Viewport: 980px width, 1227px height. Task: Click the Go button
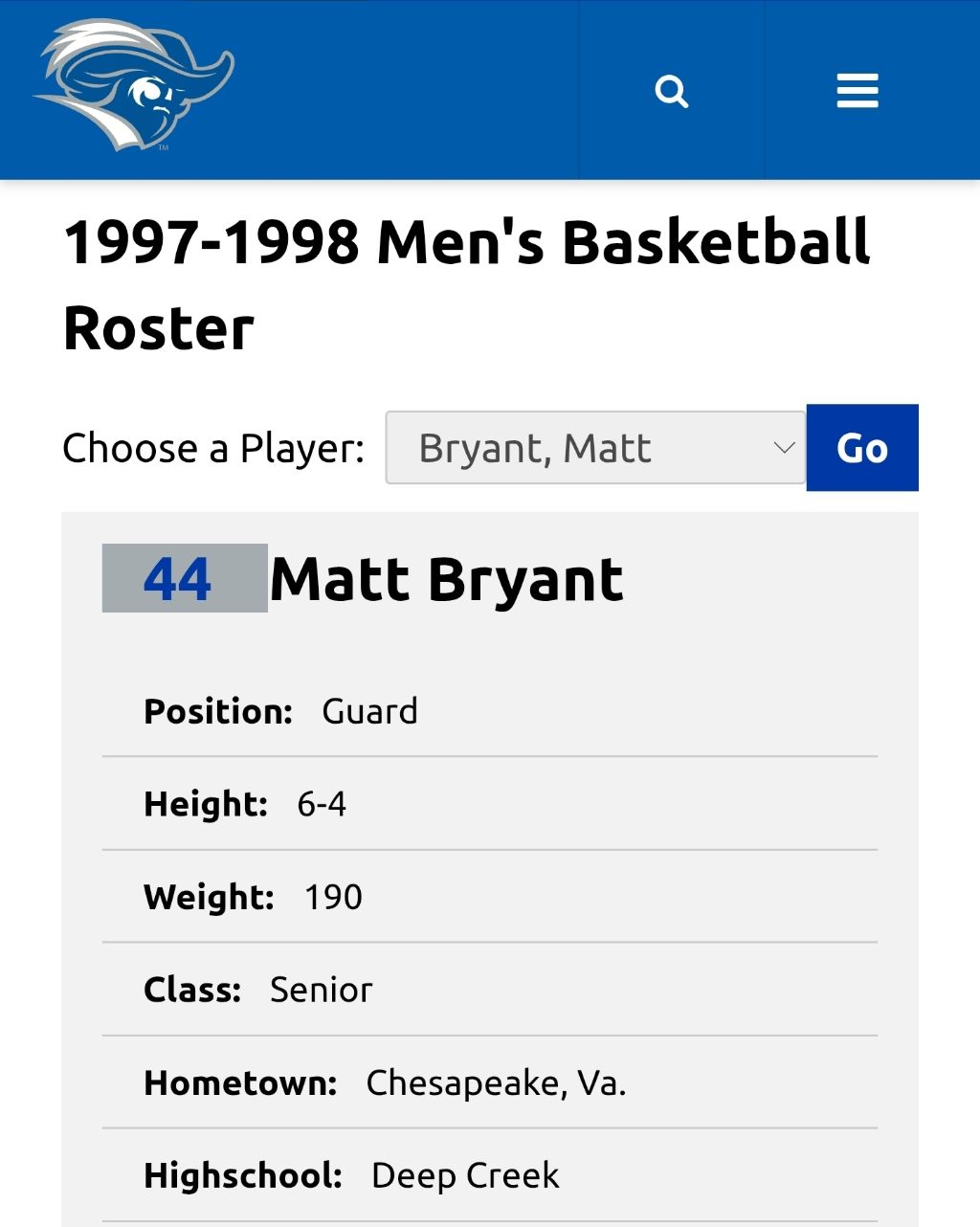pos(862,448)
